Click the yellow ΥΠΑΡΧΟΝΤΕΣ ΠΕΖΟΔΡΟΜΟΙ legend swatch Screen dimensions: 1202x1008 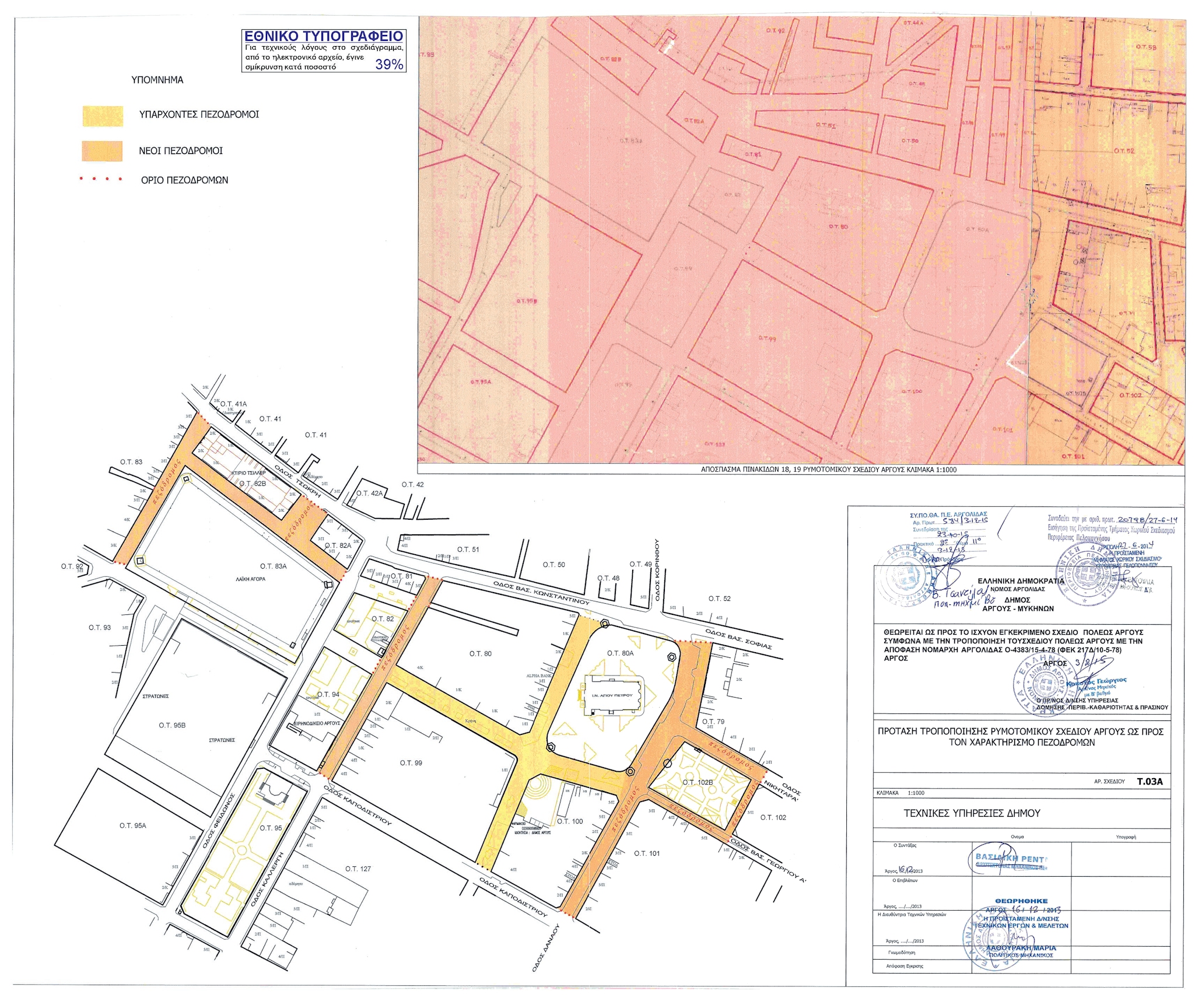pyautogui.click(x=103, y=116)
